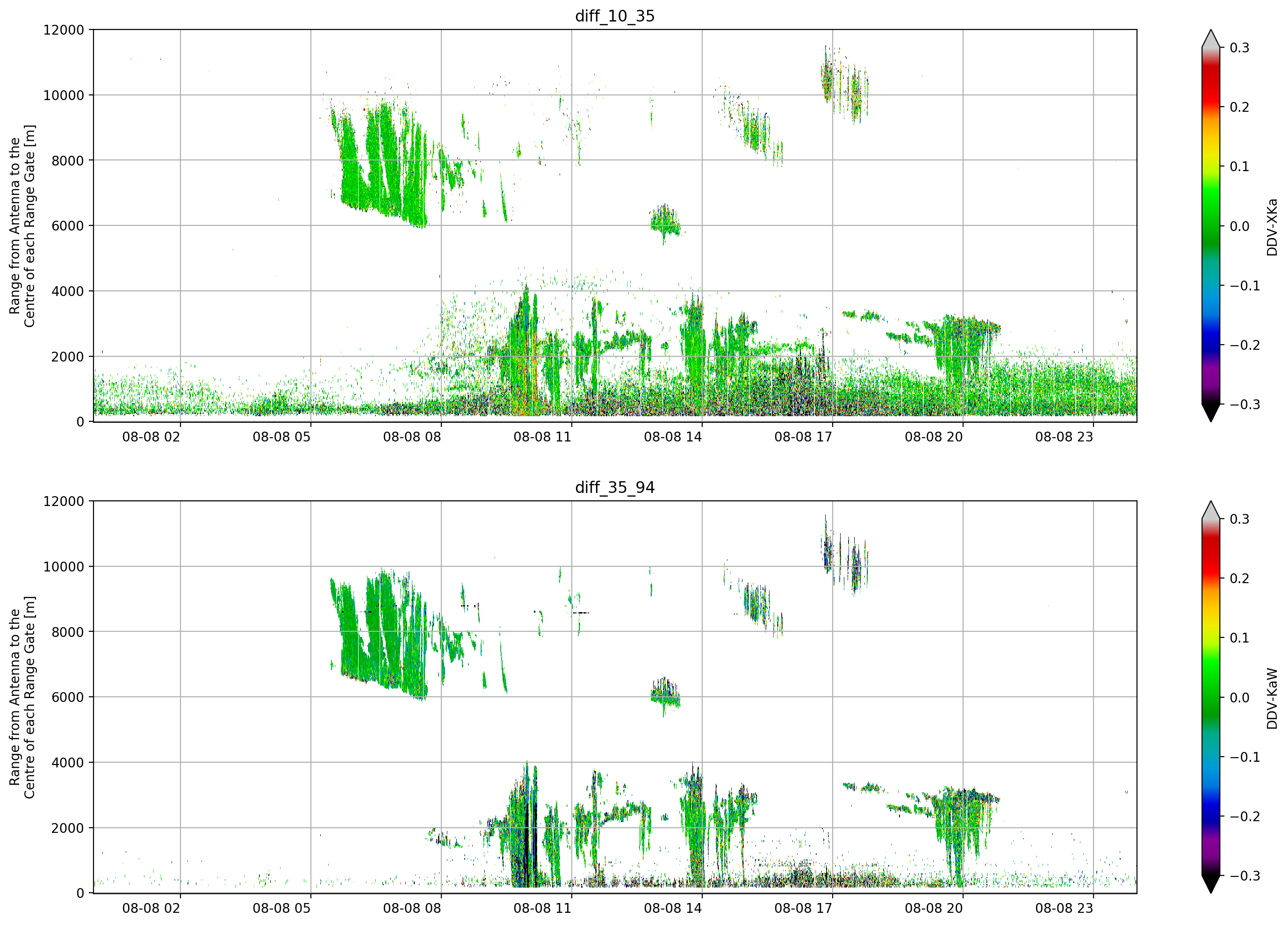Click the gray upper arrow of DDV-XKa colorbar
Image resolution: width=1288 pixels, height=925 pixels.
[x=1211, y=40]
